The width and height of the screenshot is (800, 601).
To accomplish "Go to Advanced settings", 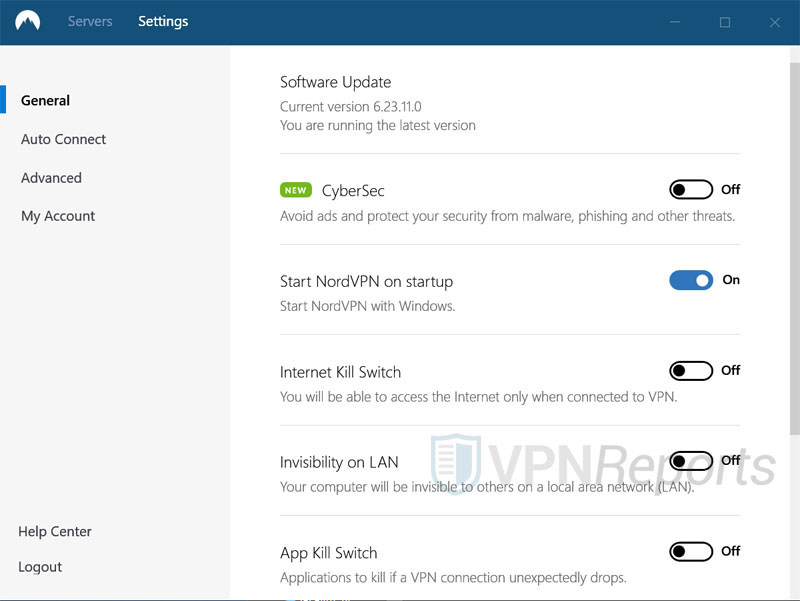I will (51, 178).
